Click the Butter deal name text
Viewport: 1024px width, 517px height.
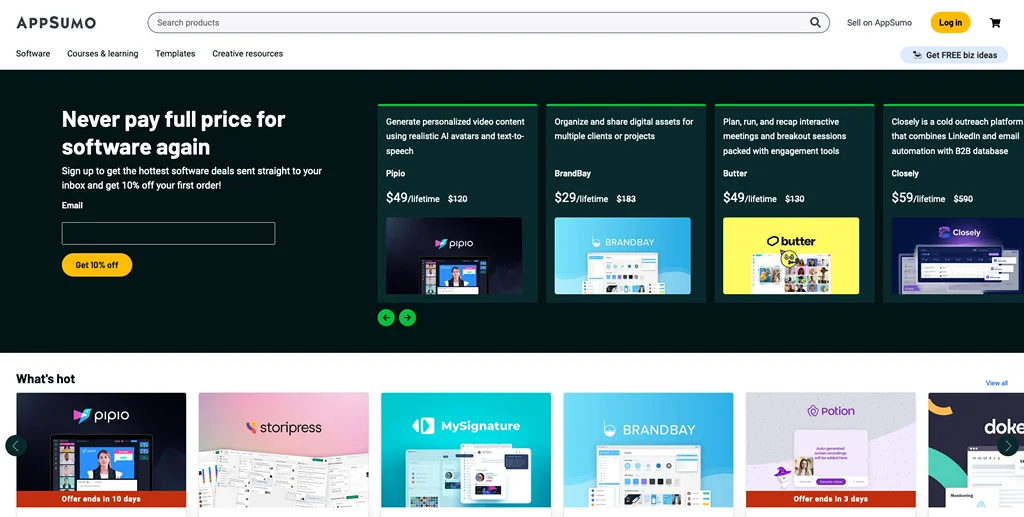pyautogui.click(x=735, y=174)
